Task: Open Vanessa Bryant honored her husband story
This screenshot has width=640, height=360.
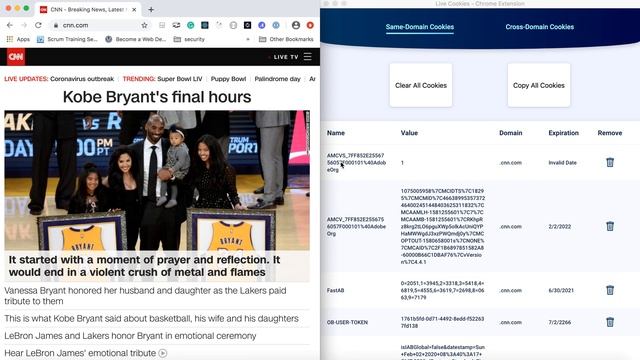Action: point(145,296)
